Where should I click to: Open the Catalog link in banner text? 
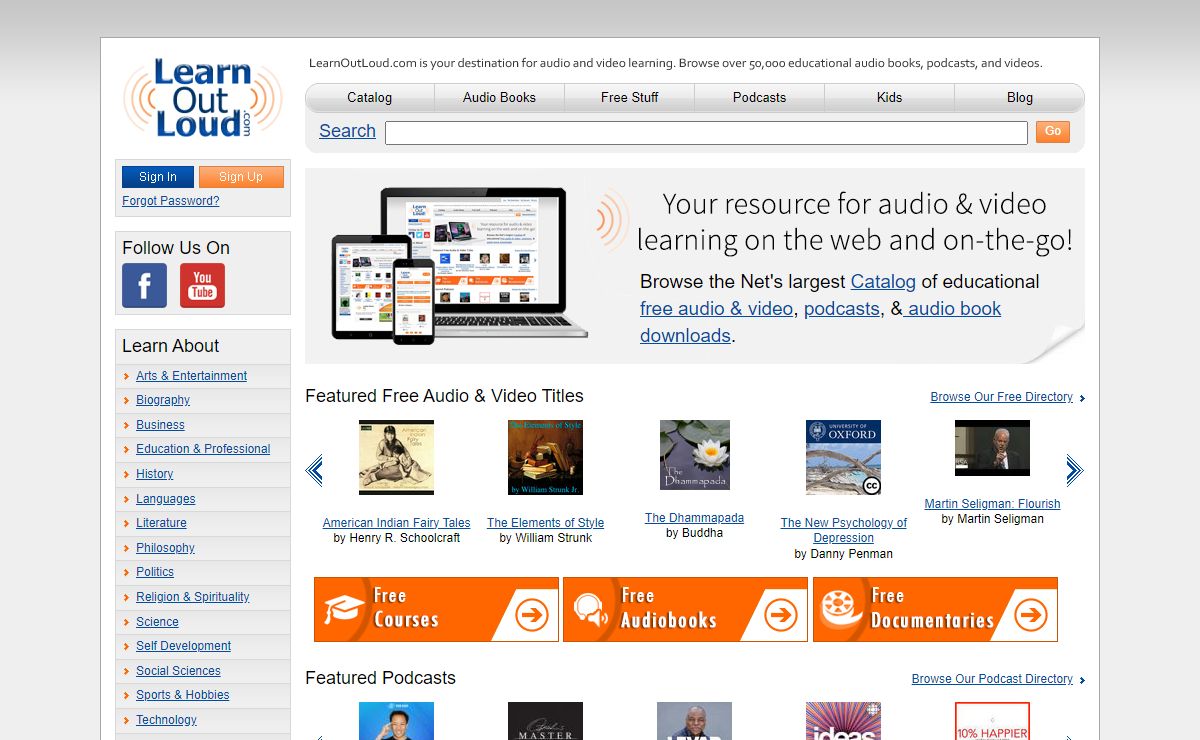883,282
